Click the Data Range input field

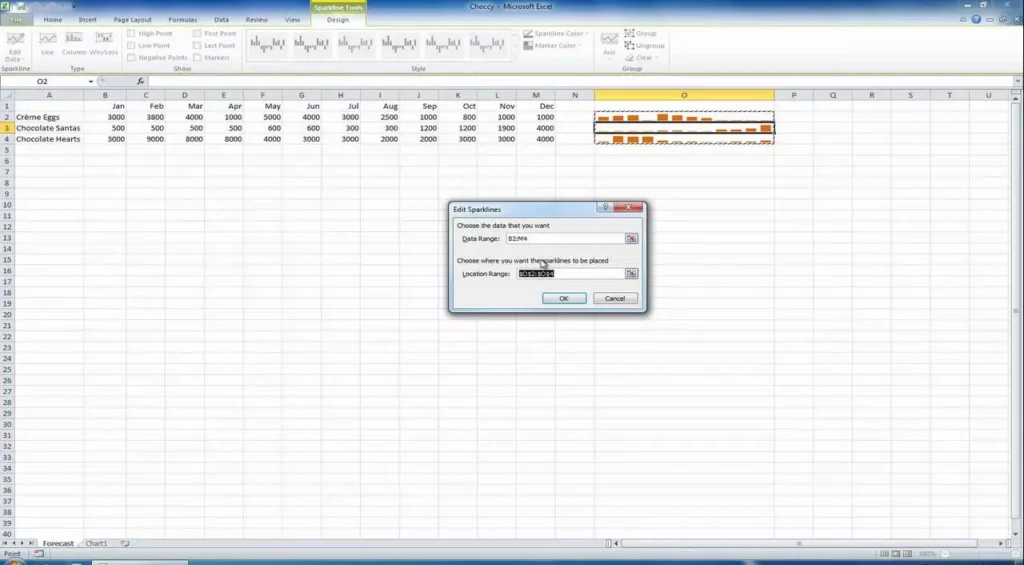[x=565, y=239]
